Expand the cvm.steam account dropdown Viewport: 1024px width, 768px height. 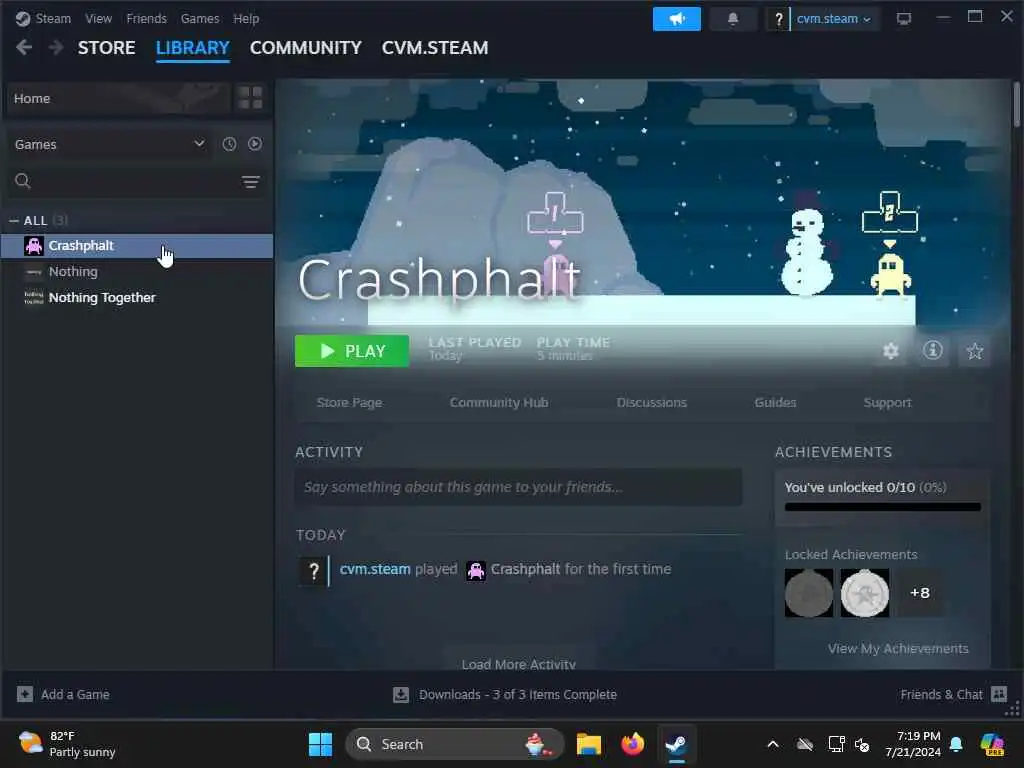834,19
